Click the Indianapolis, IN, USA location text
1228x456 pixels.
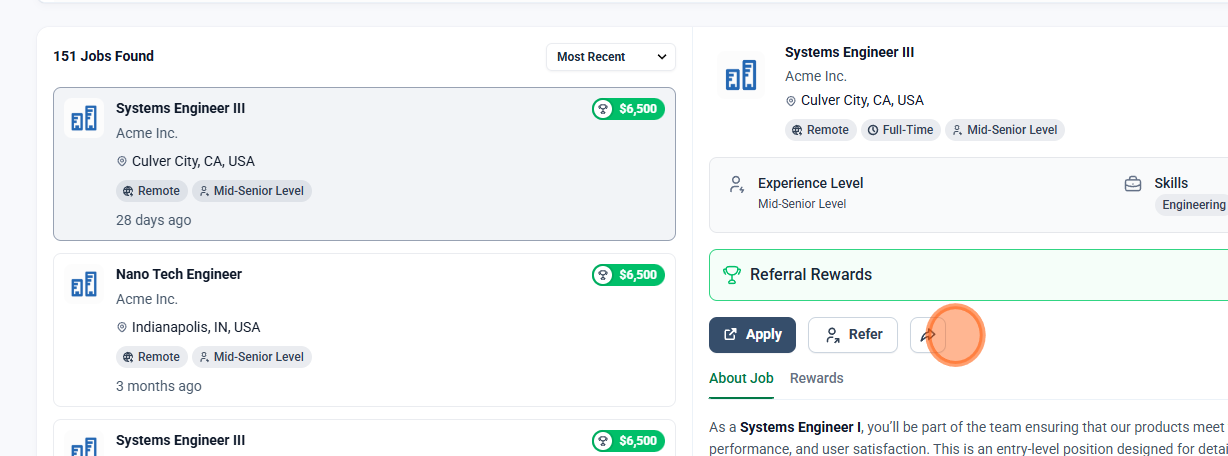pyautogui.click(x=196, y=327)
